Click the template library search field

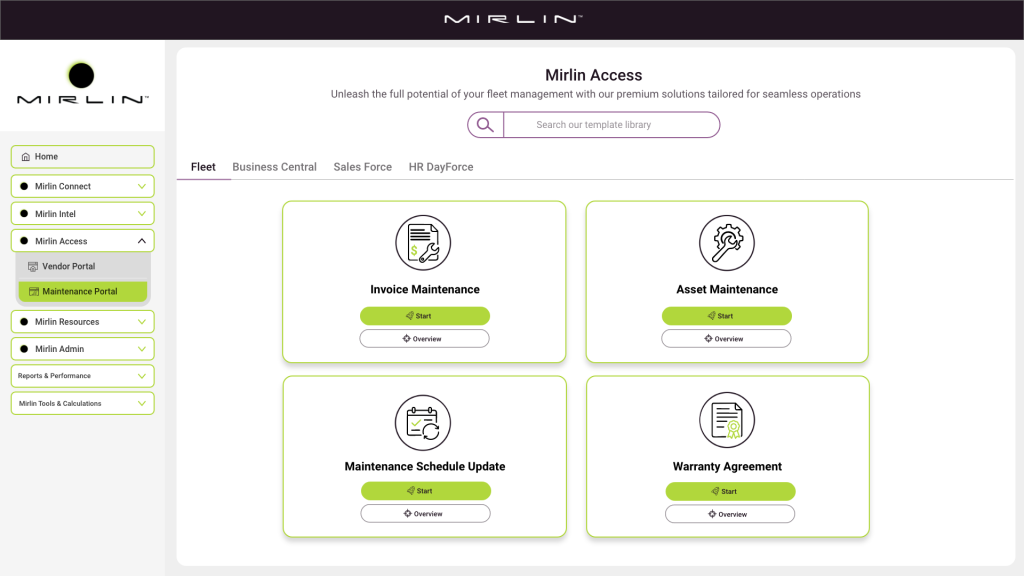(610, 125)
